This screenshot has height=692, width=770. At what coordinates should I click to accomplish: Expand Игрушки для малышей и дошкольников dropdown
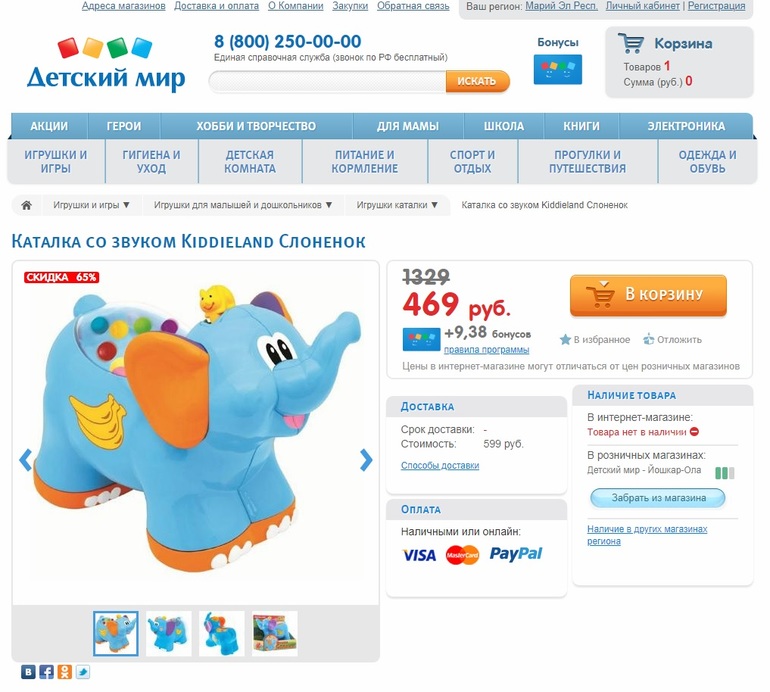point(243,205)
